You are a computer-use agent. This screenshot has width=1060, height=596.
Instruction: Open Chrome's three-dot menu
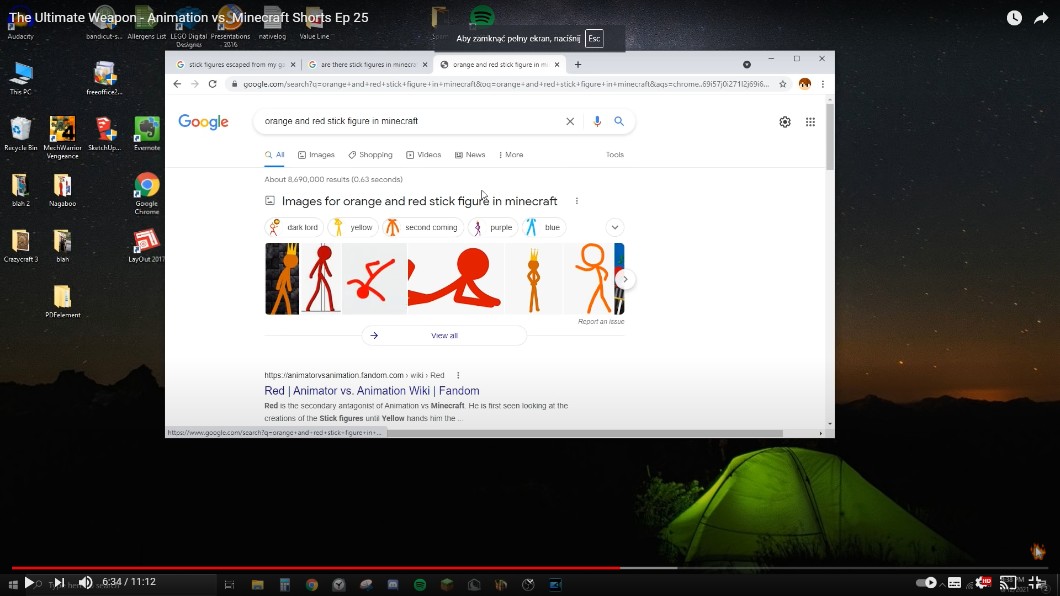pos(823,84)
